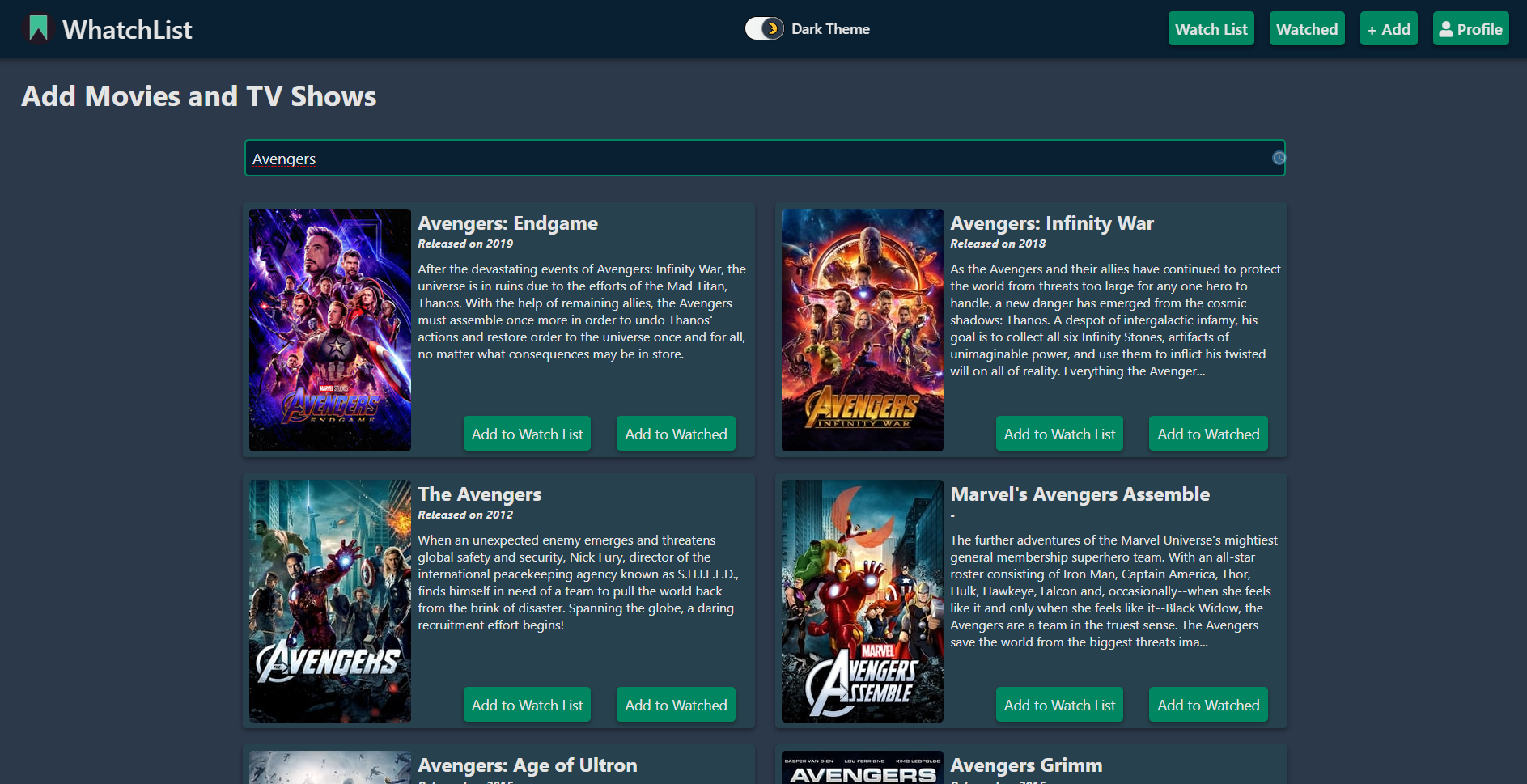Click the Add Movies and TV Shows heading

[x=199, y=96]
